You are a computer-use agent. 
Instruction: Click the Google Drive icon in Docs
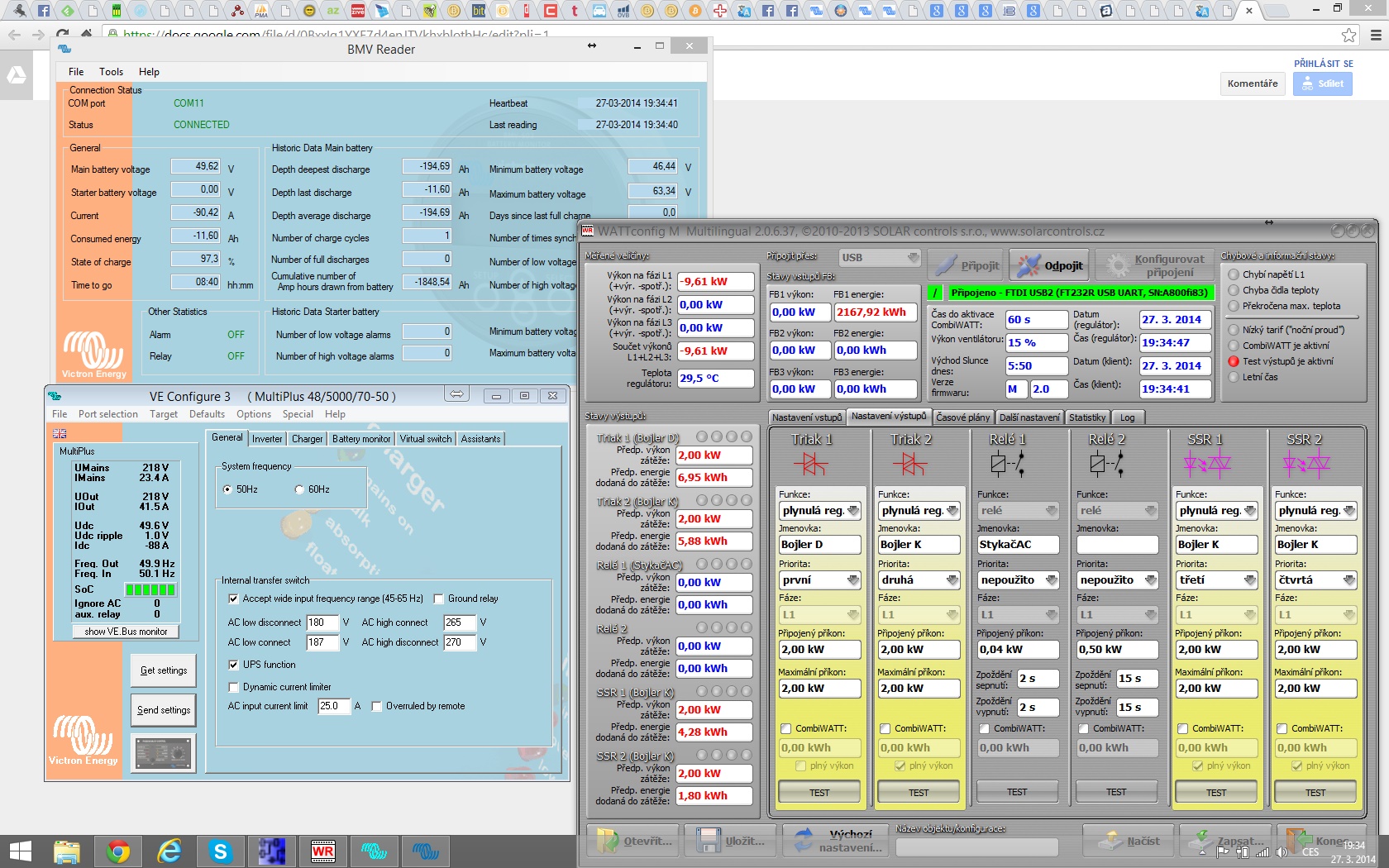[17, 75]
